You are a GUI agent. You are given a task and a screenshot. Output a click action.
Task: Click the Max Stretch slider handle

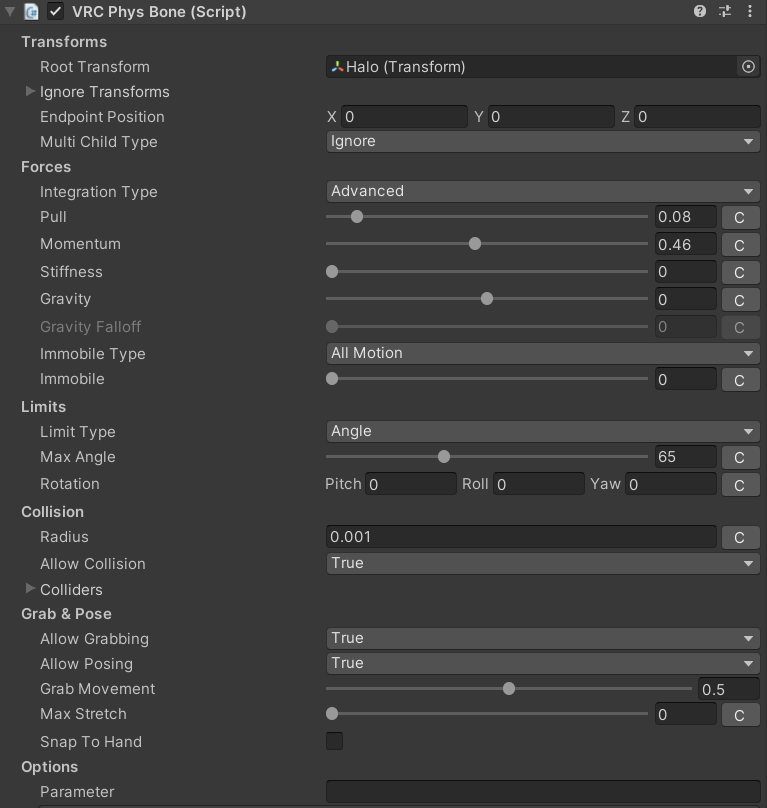coord(332,714)
